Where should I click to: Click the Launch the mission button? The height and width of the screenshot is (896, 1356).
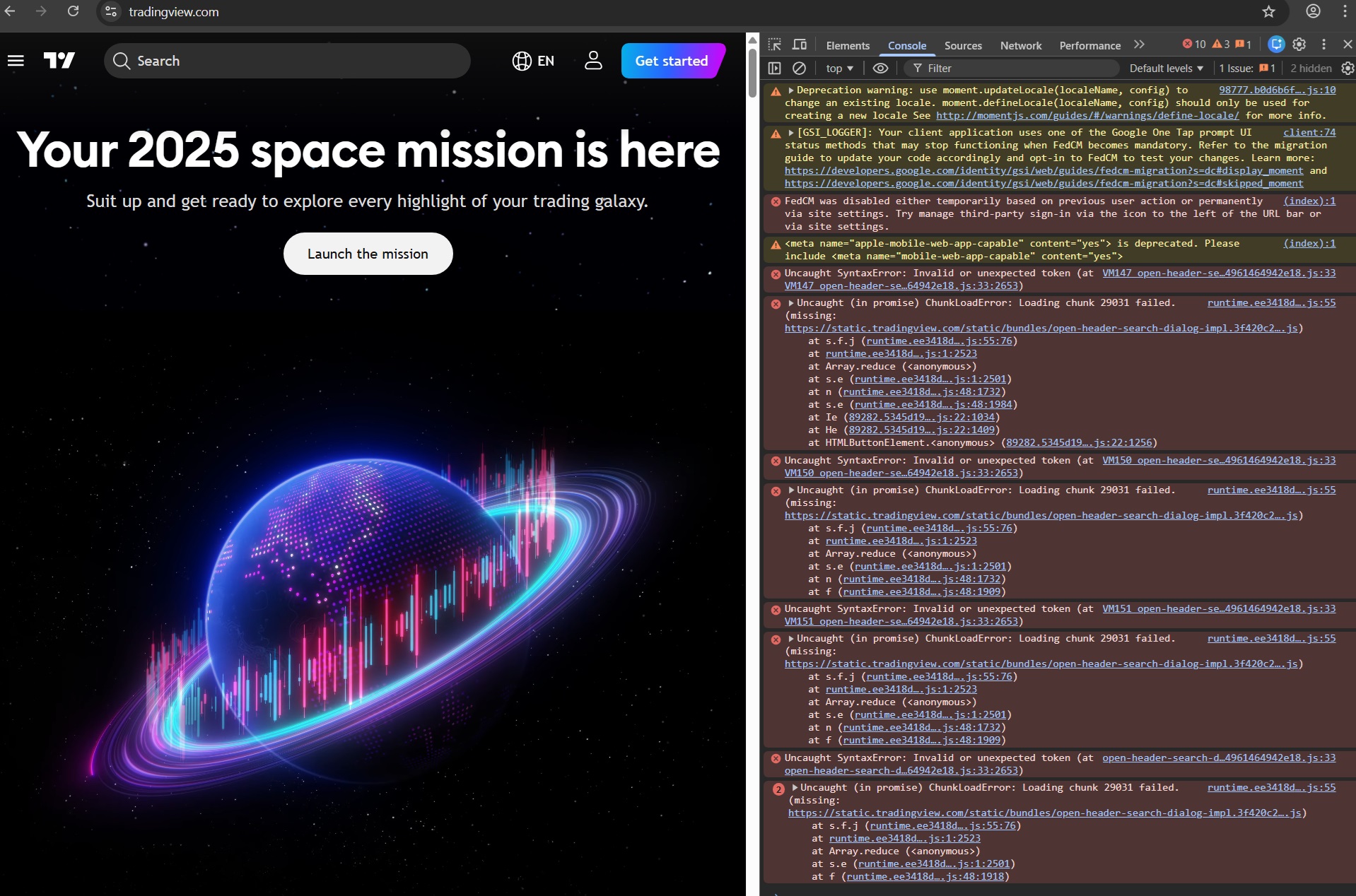point(368,254)
